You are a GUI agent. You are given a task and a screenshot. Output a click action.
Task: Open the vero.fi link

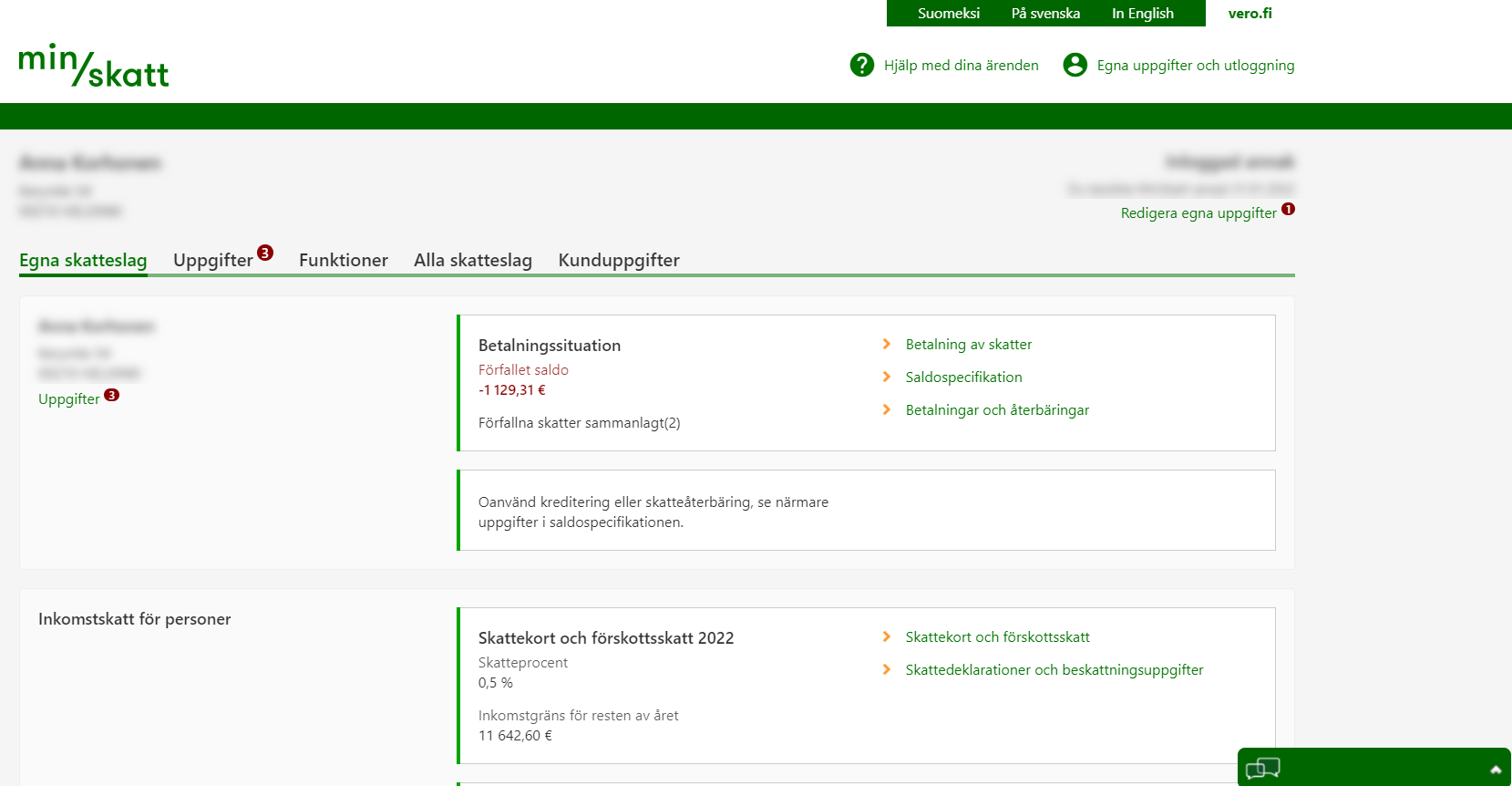pos(1250,14)
